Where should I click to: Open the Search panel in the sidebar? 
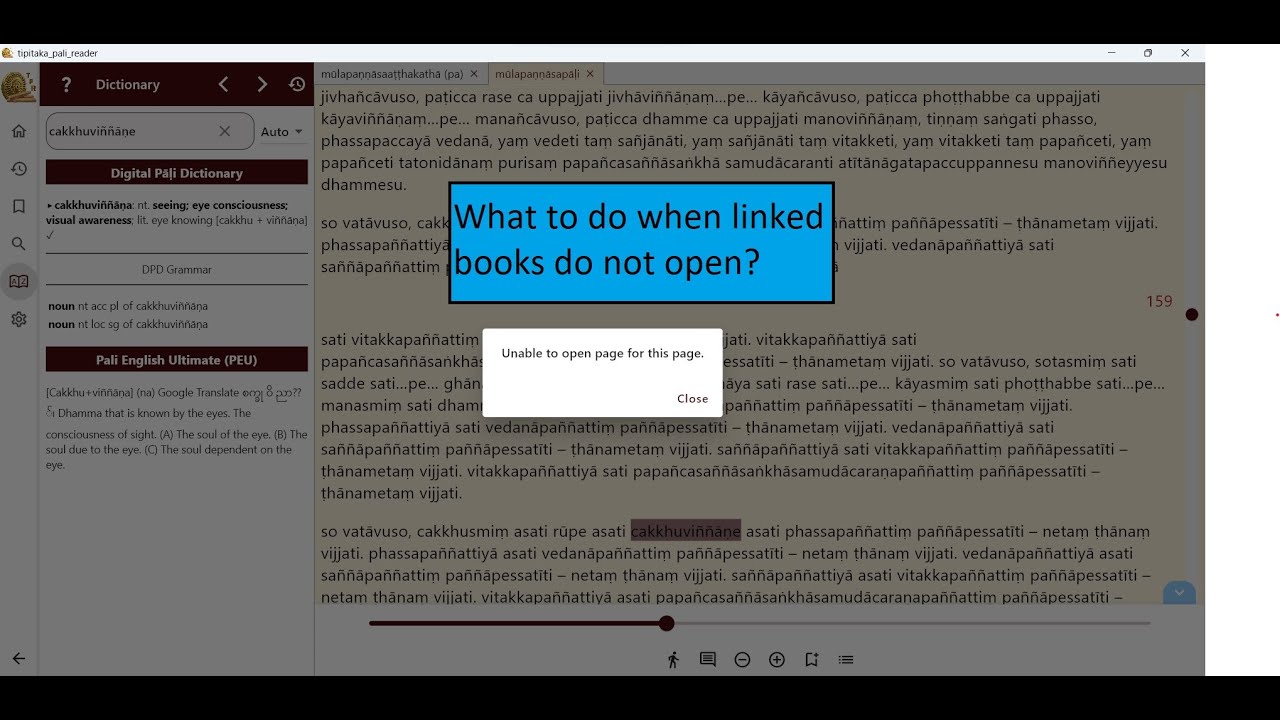coord(18,244)
